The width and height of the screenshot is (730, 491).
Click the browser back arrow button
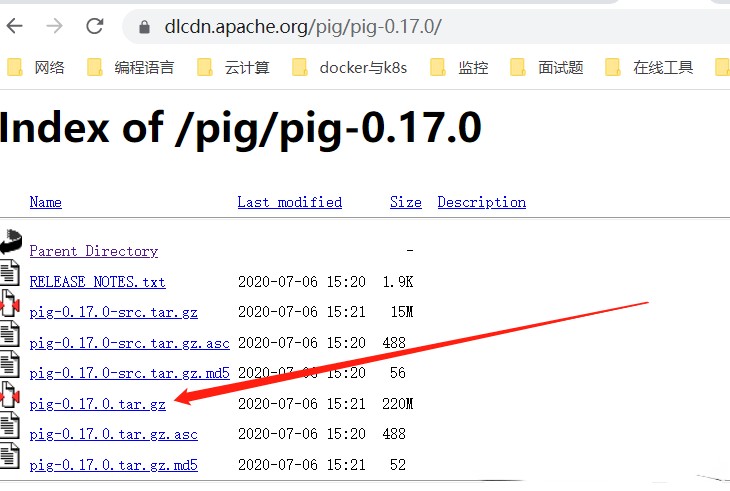tap(18, 26)
